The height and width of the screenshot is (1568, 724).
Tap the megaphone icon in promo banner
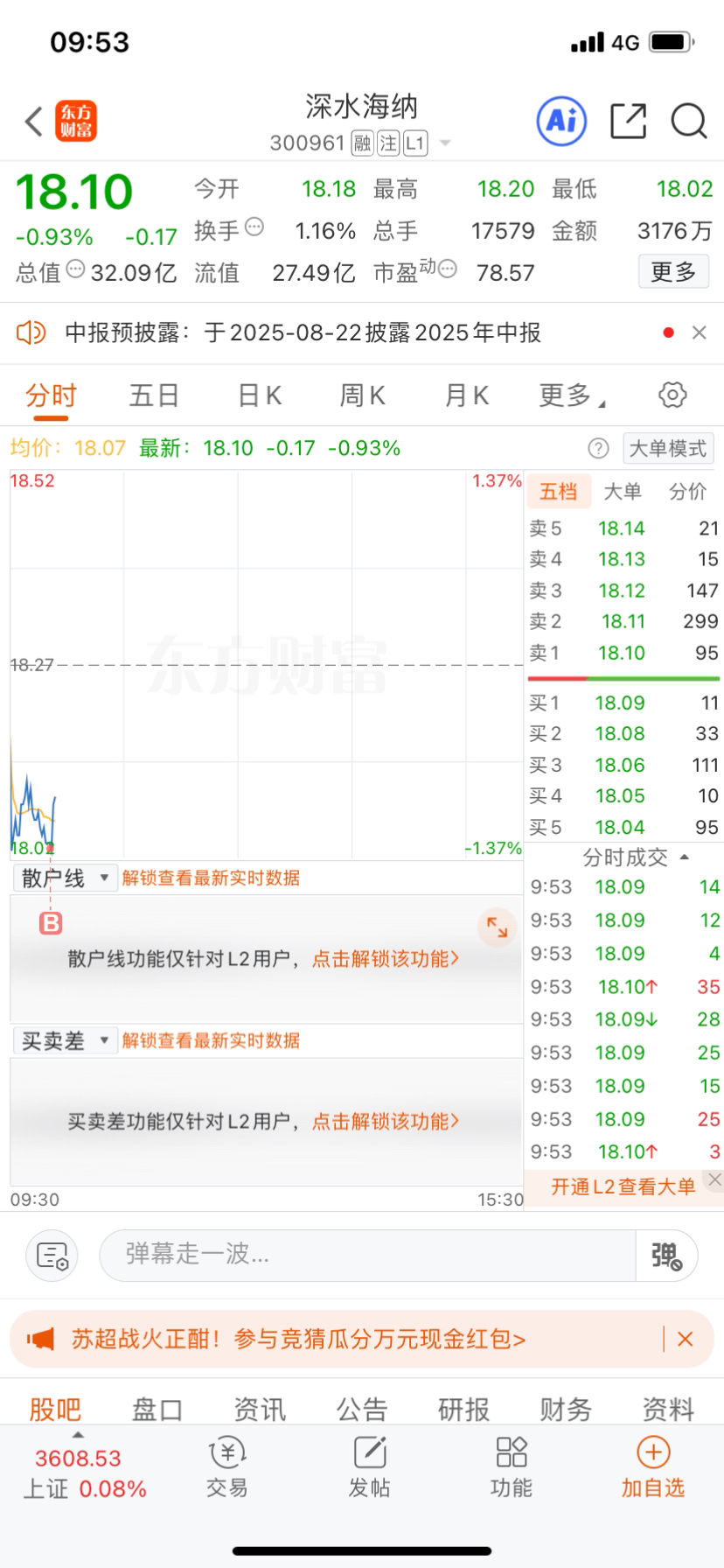[40, 1339]
